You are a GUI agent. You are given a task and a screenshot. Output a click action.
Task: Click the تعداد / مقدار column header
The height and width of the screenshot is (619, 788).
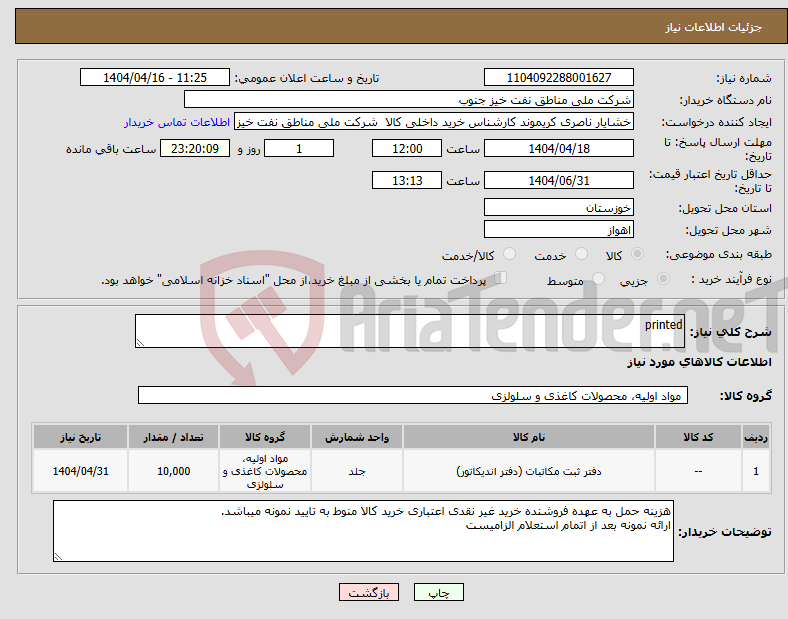coord(173,437)
